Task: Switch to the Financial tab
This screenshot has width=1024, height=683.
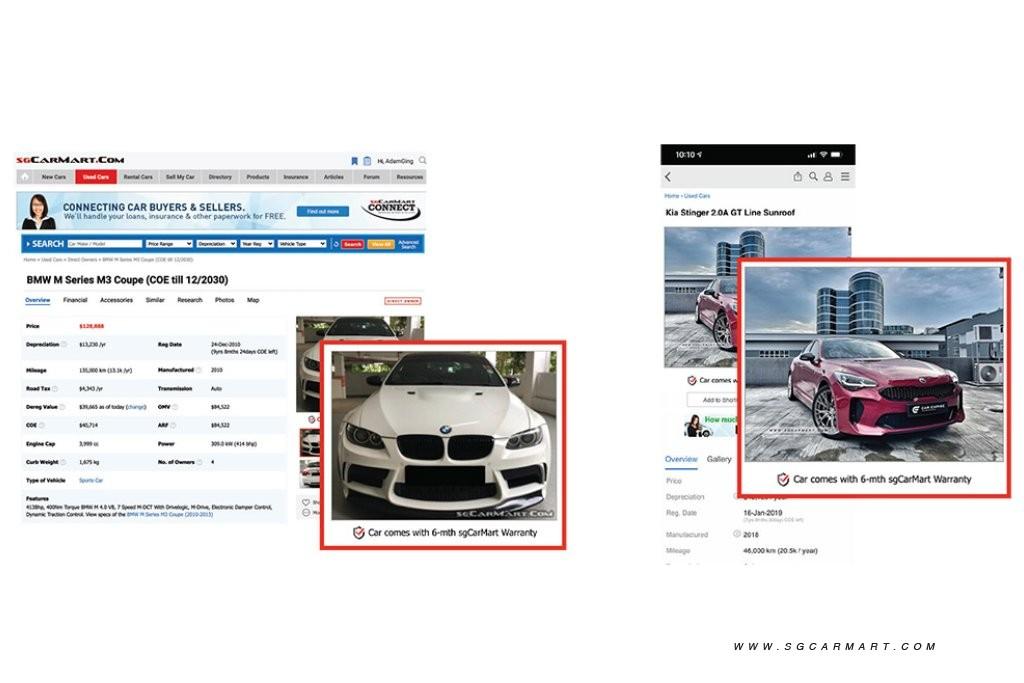Action: [75, 300]
